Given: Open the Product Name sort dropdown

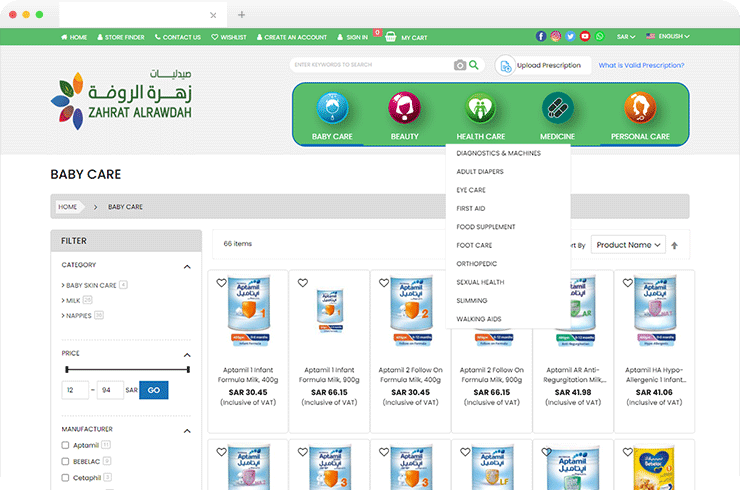Looking at the screenshot, I should tap(628, 245).
